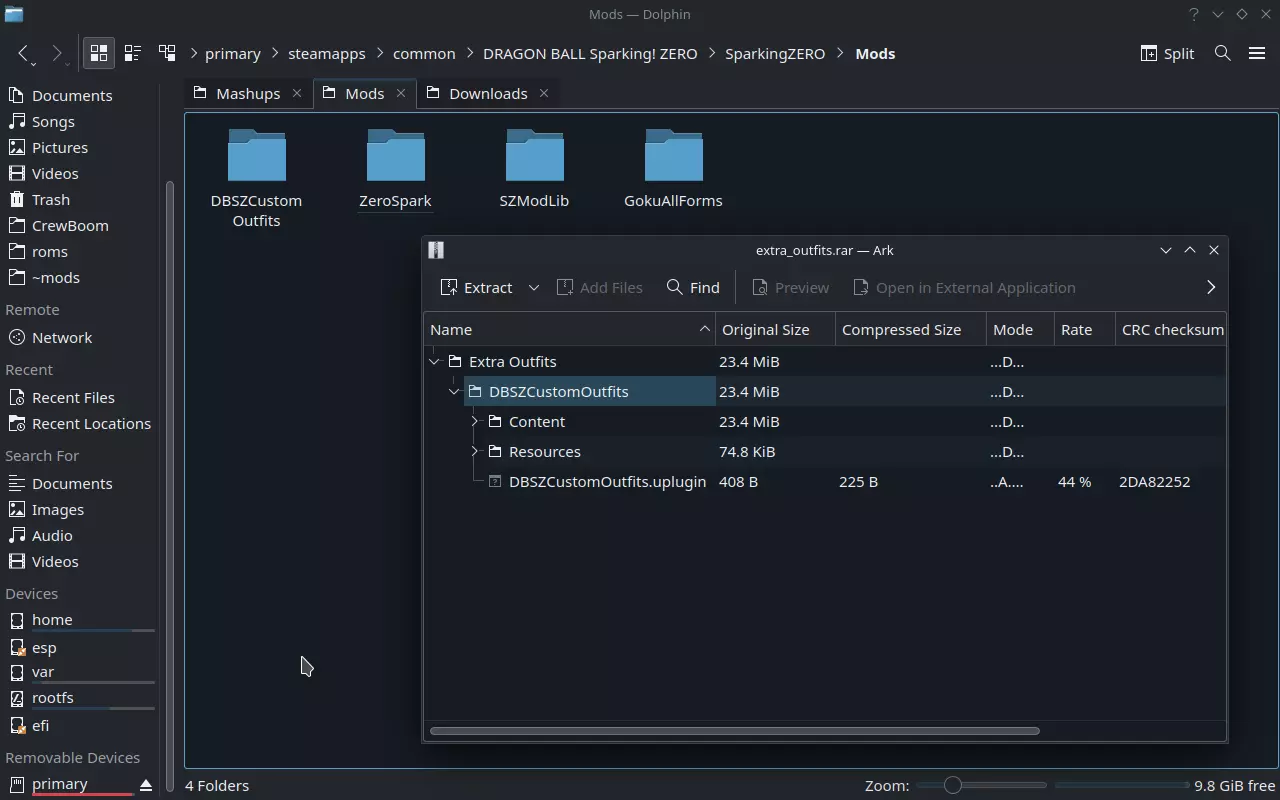Select the Resources row in Ark
1280x800 pixels.
[825, 451]
